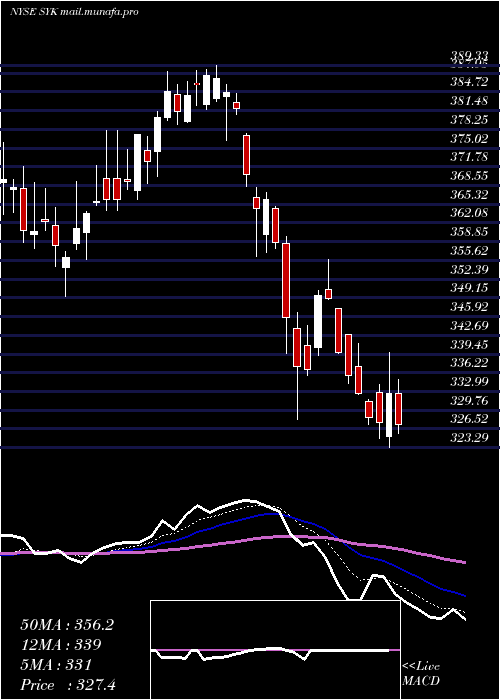This screenshot has height=700, width=500.
Task: Click the '<<Live MACD' label
Action: 421,674
